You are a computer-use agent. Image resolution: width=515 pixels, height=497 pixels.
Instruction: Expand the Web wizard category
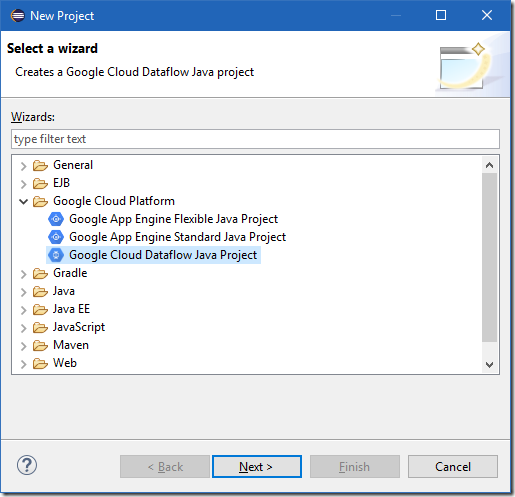23,364
